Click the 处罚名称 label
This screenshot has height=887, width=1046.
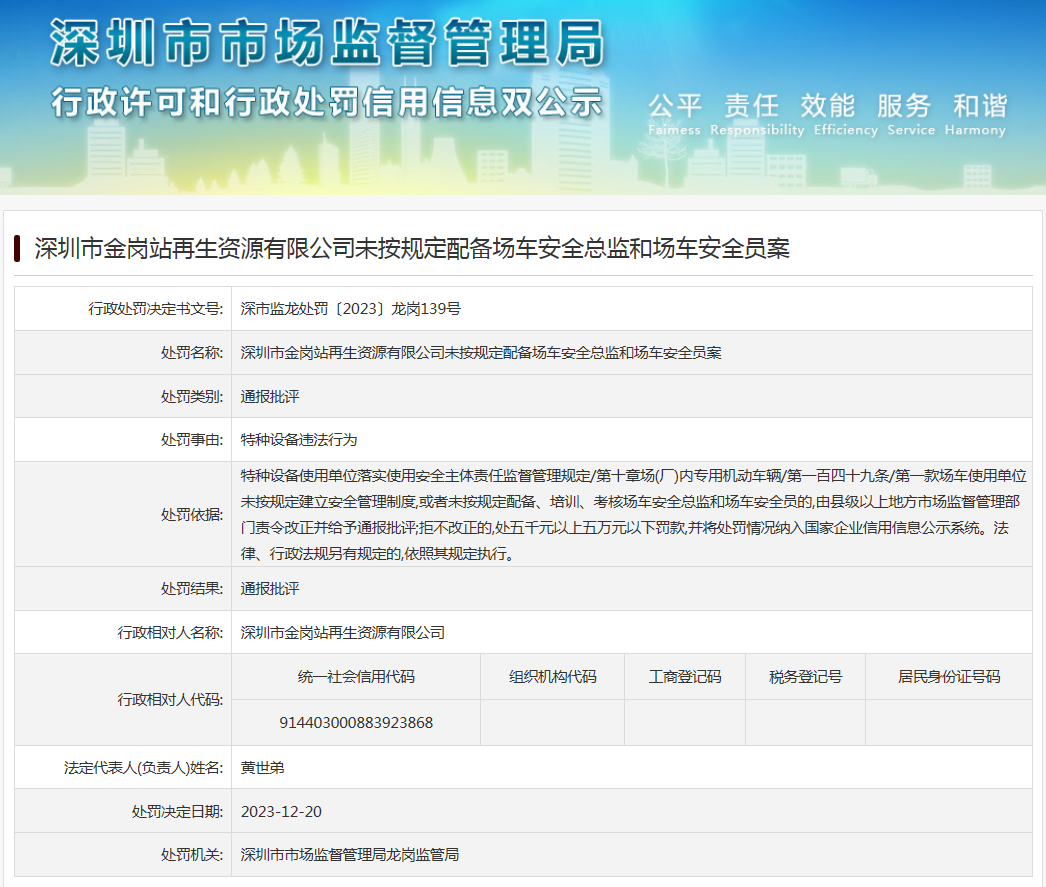tap(191, 353)
